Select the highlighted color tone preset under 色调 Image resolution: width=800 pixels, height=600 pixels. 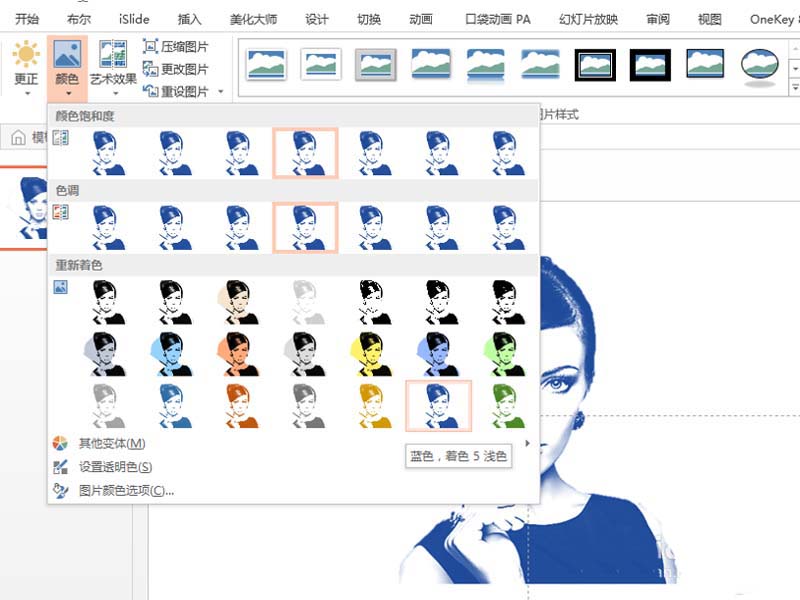click(305, 228)
